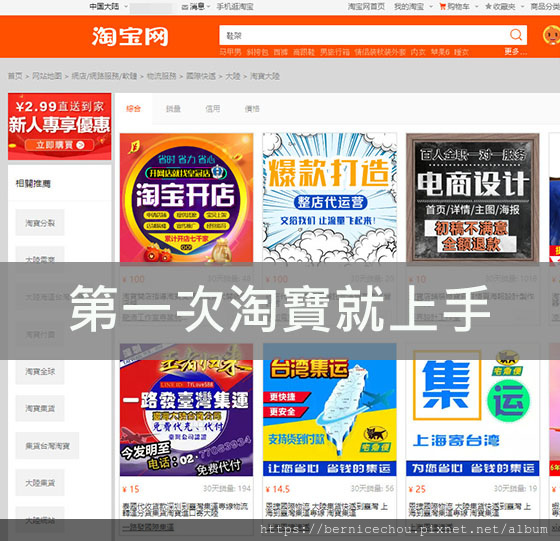Switch to the 综合 sort tab

pos(134,109)
